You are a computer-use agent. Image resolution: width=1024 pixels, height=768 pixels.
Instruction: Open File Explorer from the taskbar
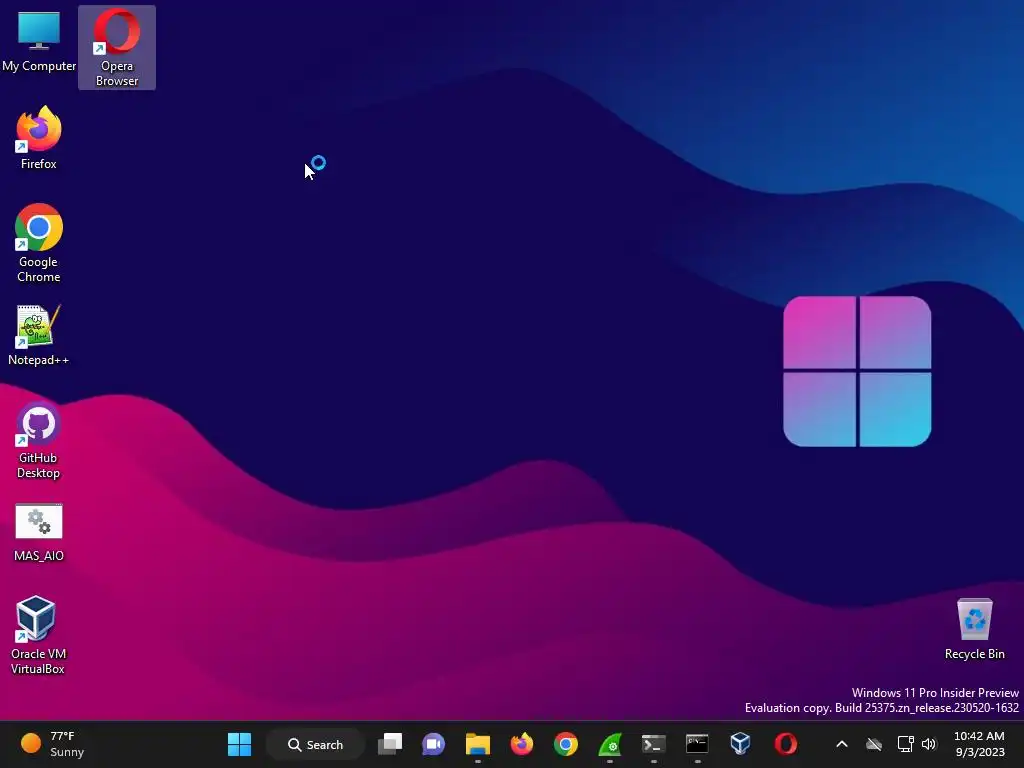point(477,744)
